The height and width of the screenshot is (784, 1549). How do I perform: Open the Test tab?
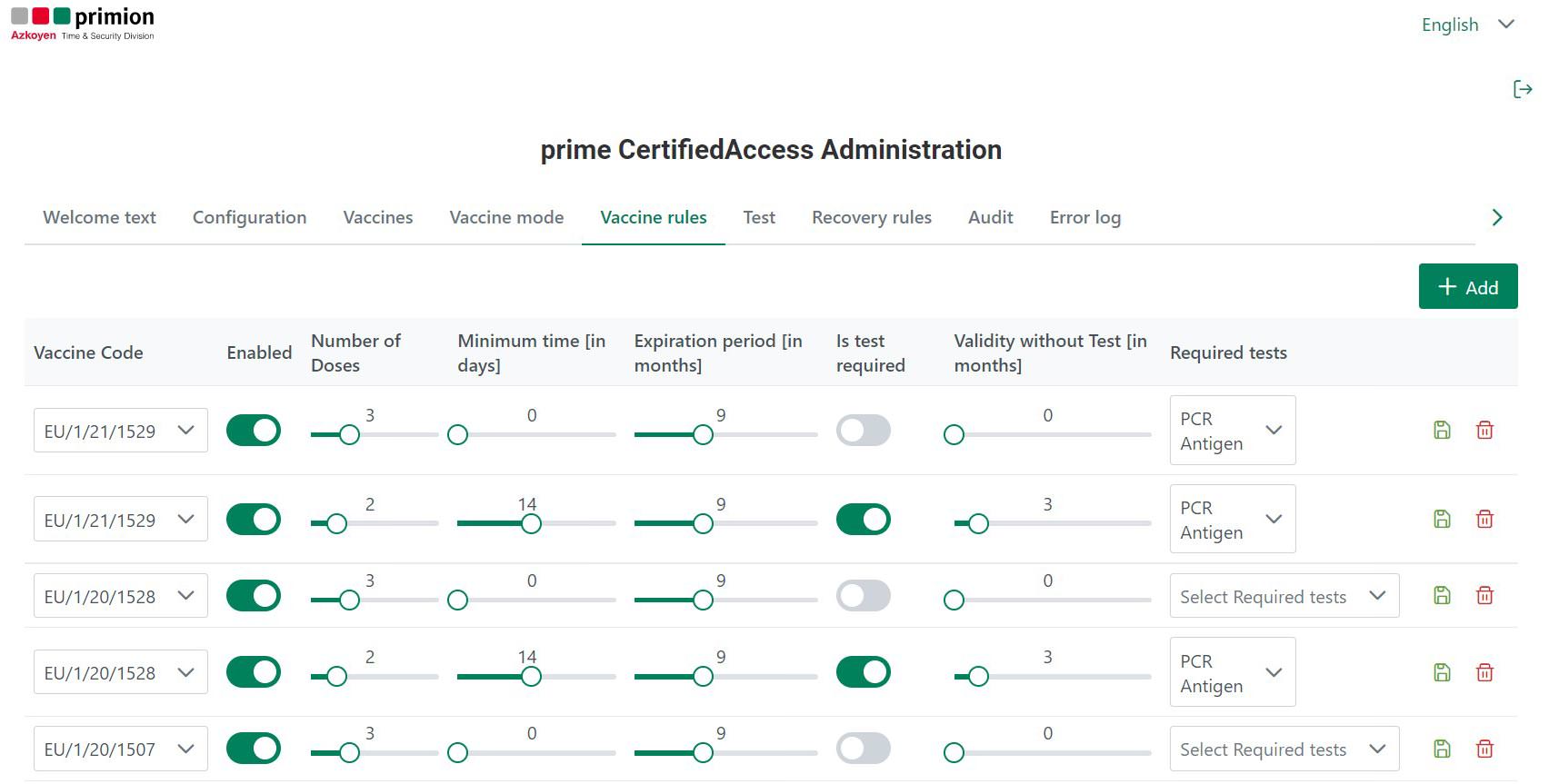(x=759, y=217)
